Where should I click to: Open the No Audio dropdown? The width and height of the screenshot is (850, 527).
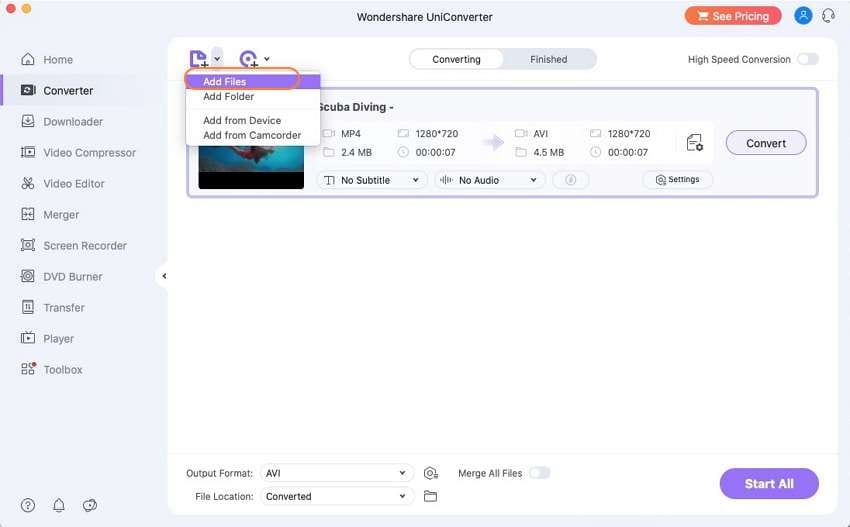coord(490,180)
